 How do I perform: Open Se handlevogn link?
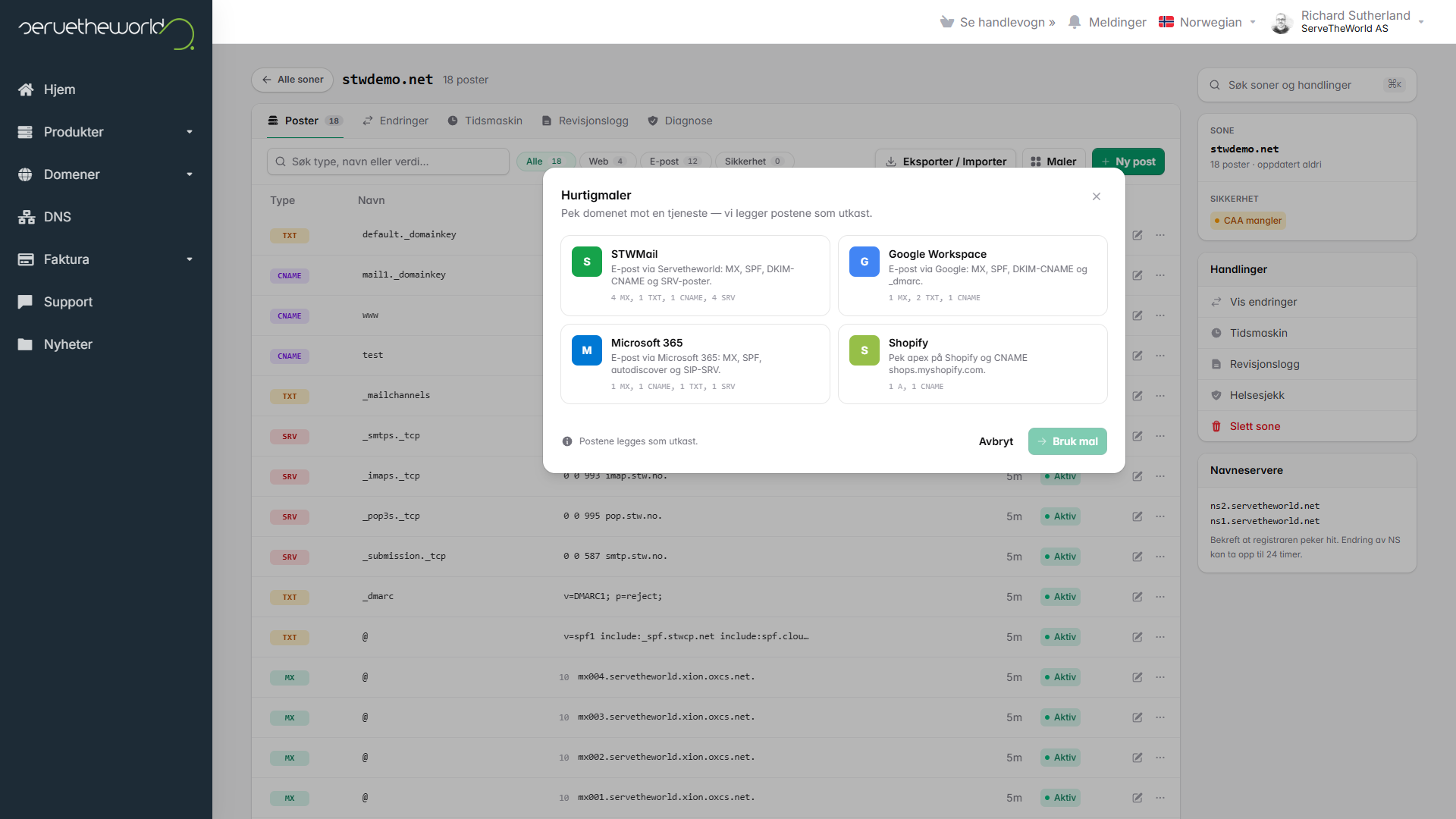pyautogui.click(x=1007, y=22)
